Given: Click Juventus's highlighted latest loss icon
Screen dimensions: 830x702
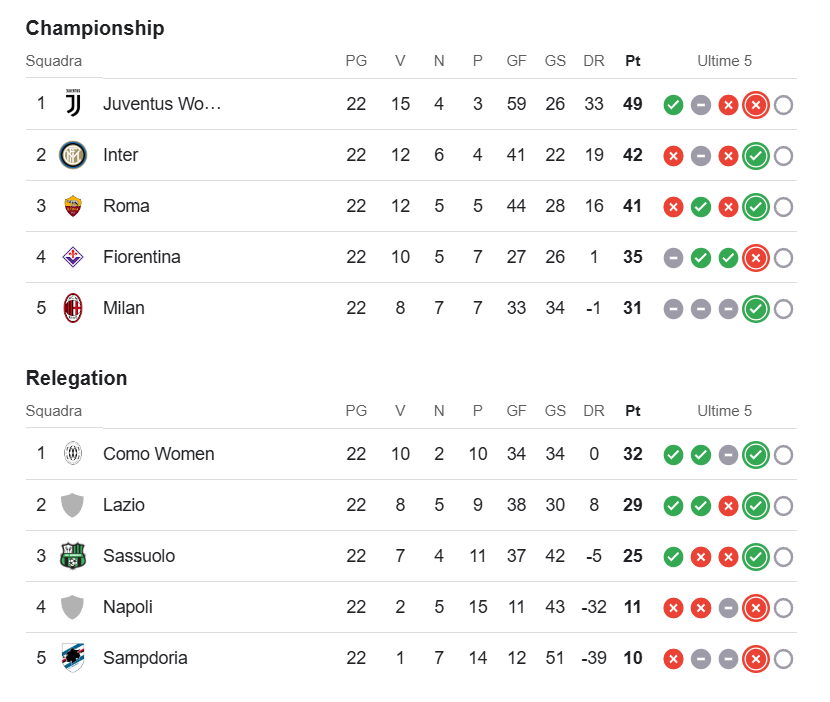Looking at the screenshot, I should pos(756,105).
